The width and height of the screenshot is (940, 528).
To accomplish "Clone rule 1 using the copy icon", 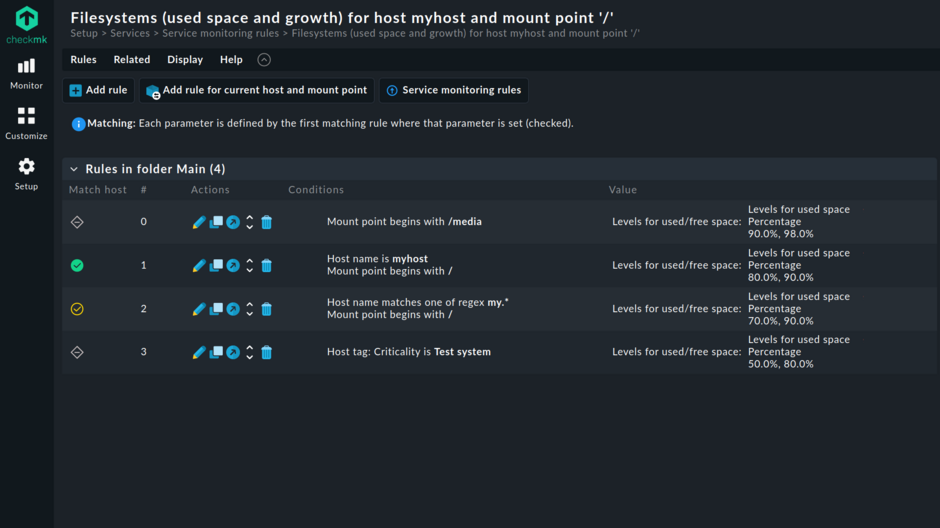I will (x=216, y=265).
